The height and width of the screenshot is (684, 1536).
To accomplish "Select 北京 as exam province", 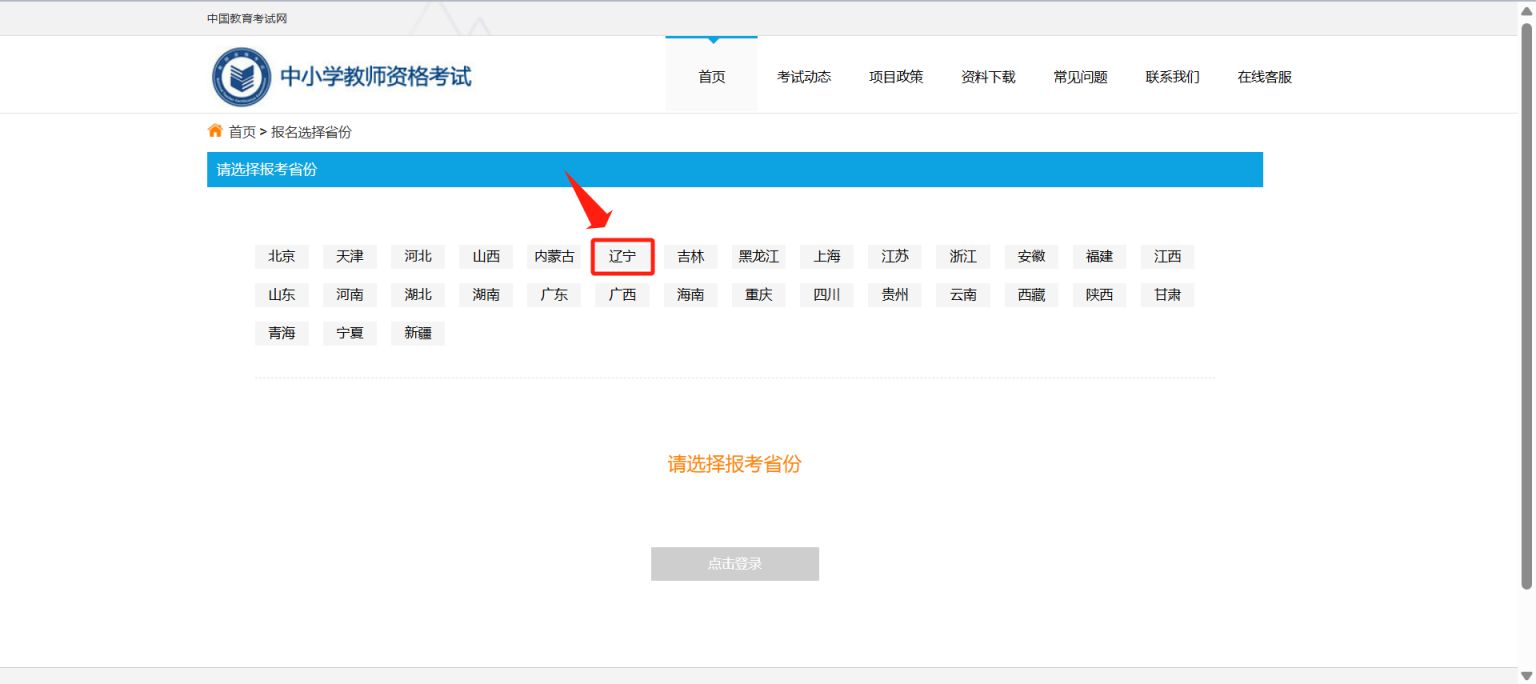I will 282,256.
